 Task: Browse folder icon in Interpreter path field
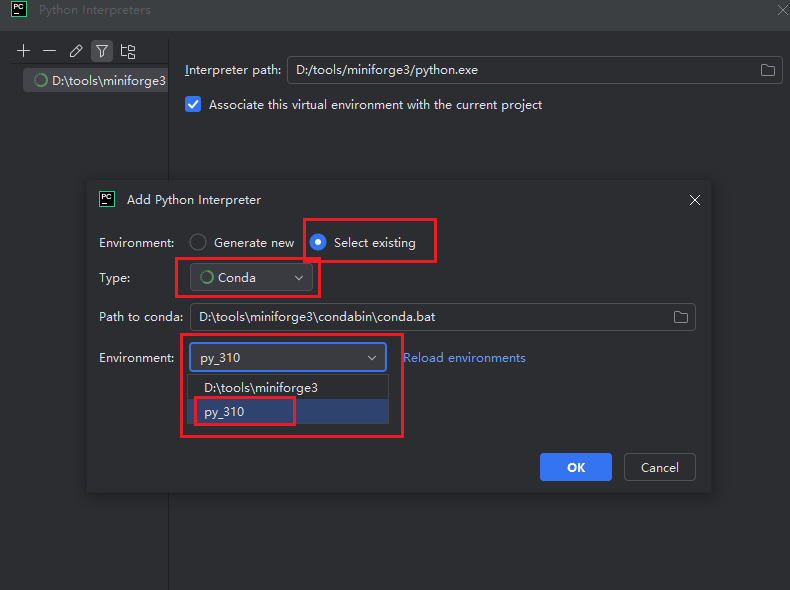768,71
